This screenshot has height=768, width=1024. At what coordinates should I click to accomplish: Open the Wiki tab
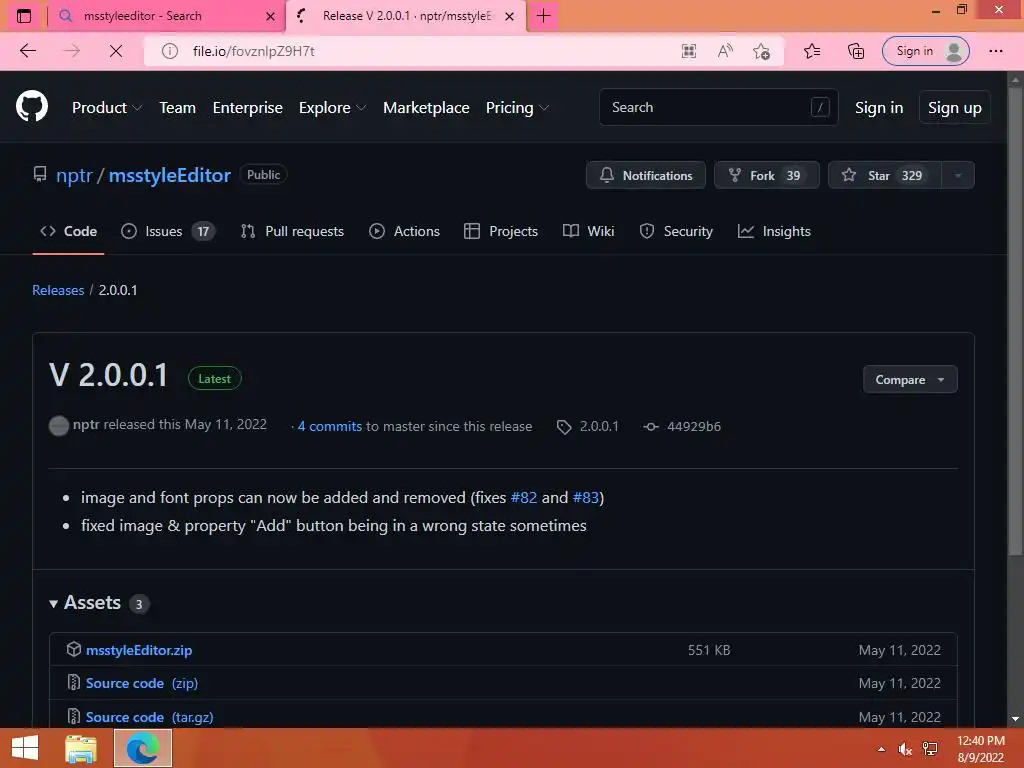coord(588,231)
